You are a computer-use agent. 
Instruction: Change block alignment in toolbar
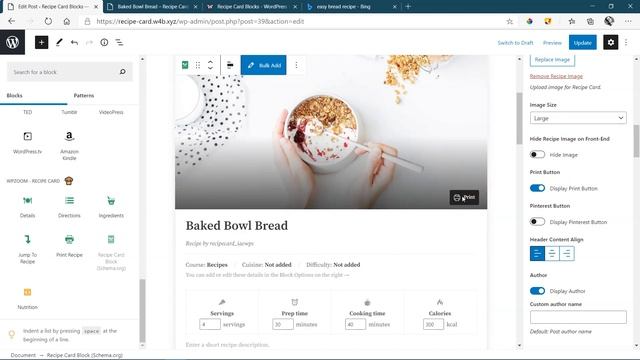(230, 65)
